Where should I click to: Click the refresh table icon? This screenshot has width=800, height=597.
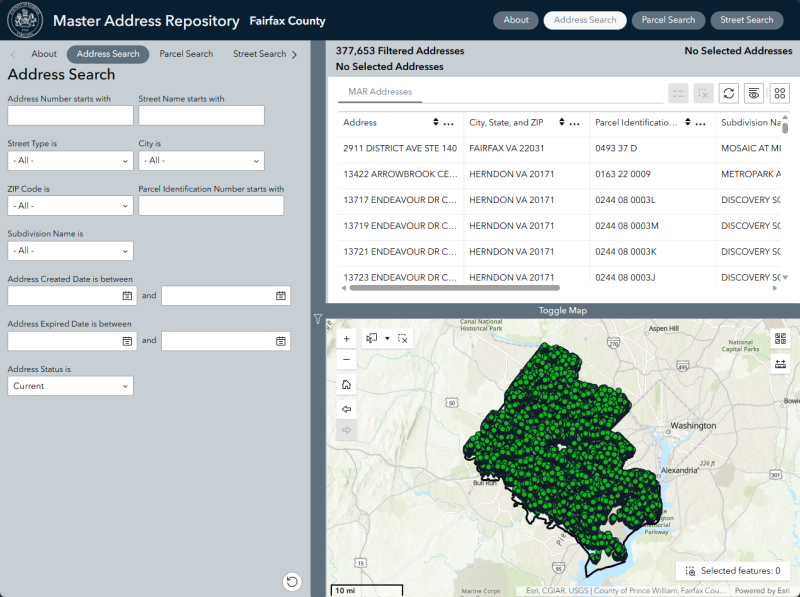click(x=729, y=93)
